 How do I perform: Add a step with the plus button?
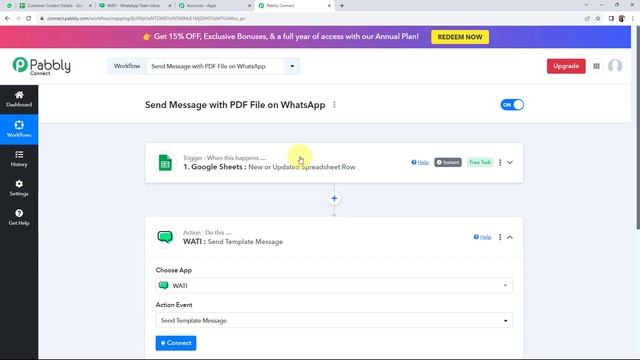[x=334, y=198]
